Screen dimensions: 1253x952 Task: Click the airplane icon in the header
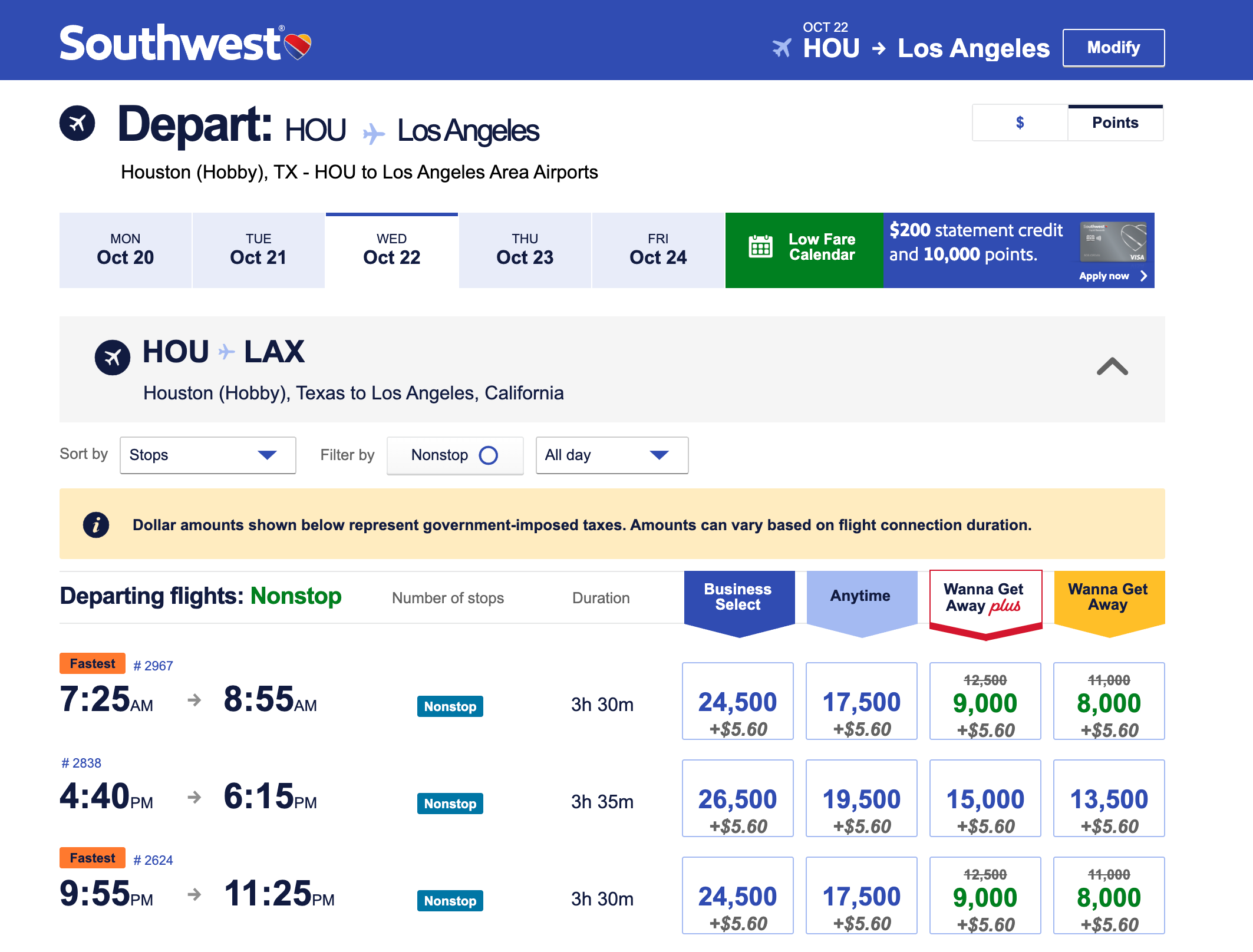(x=782, y=48)
